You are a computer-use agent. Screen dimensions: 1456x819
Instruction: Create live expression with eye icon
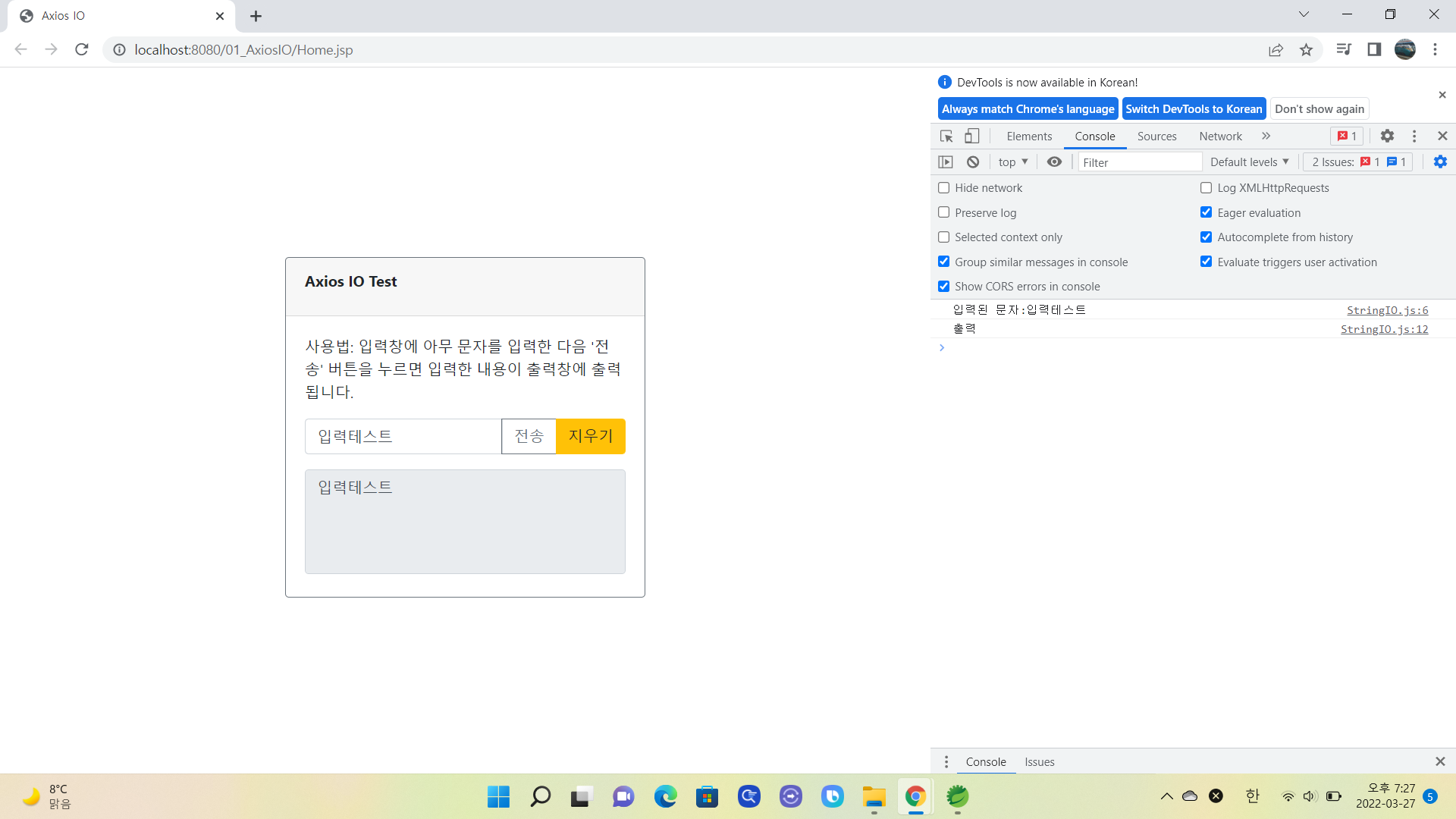(1054, 162)
